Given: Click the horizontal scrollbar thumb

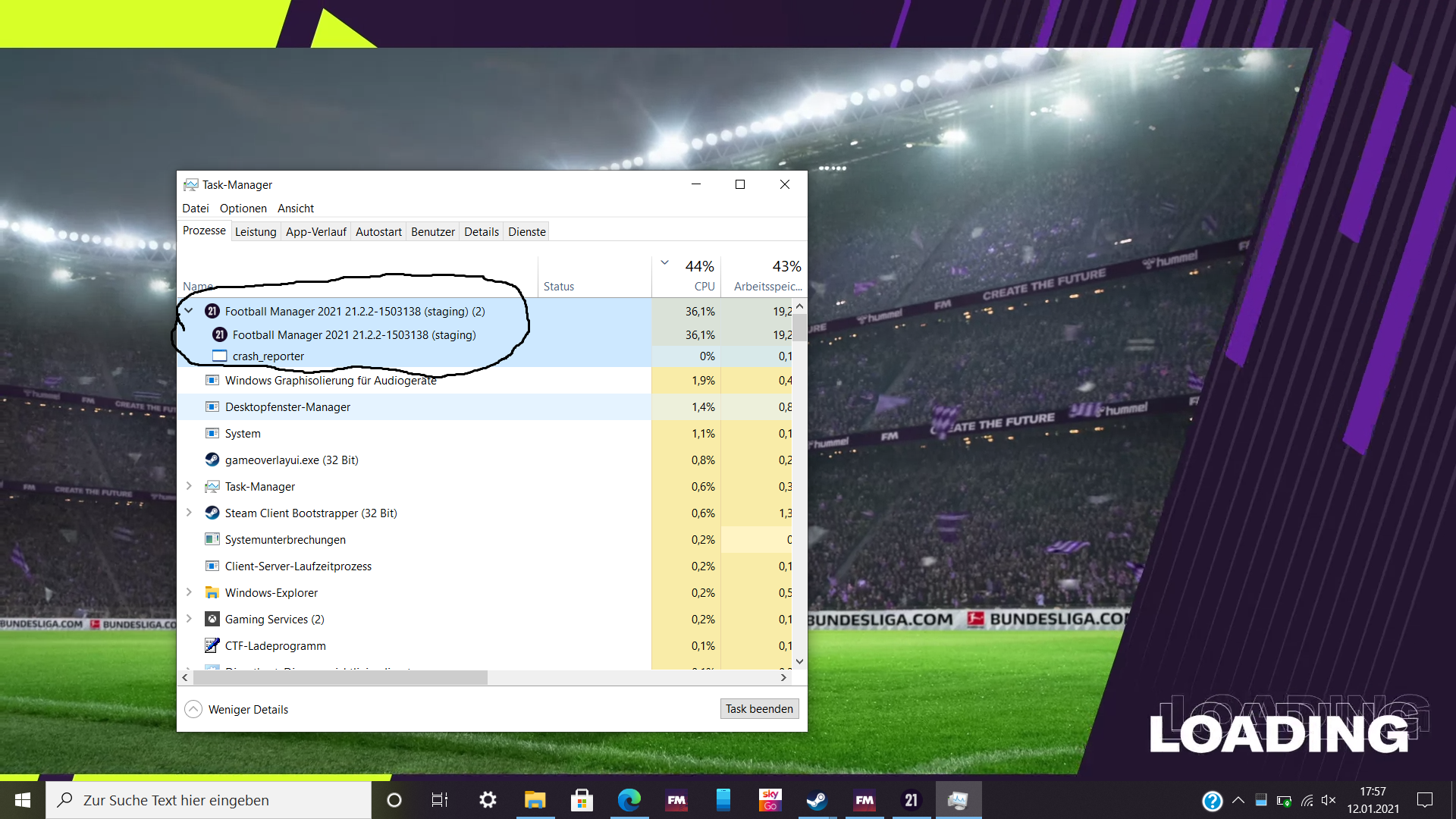Looking at the screenshot, I should [340, 677].
